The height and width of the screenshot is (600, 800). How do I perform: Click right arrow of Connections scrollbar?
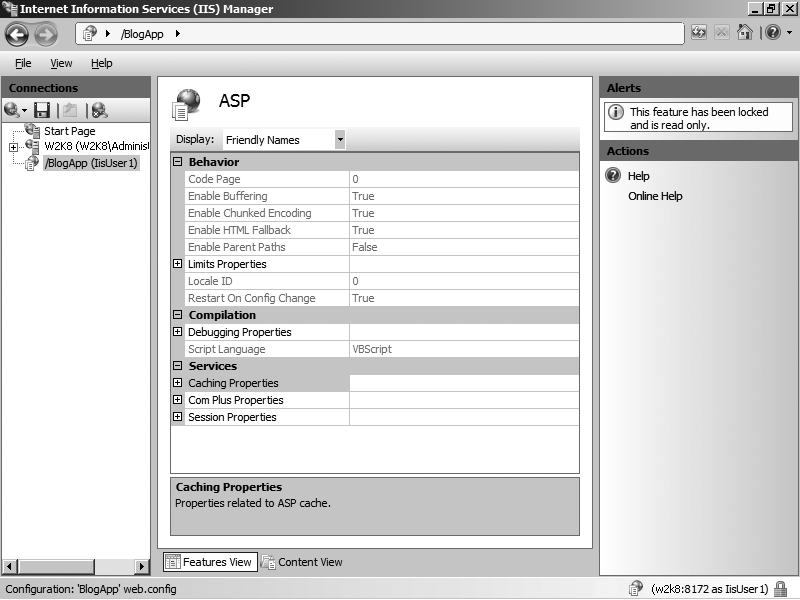click(x=142, y=566)
